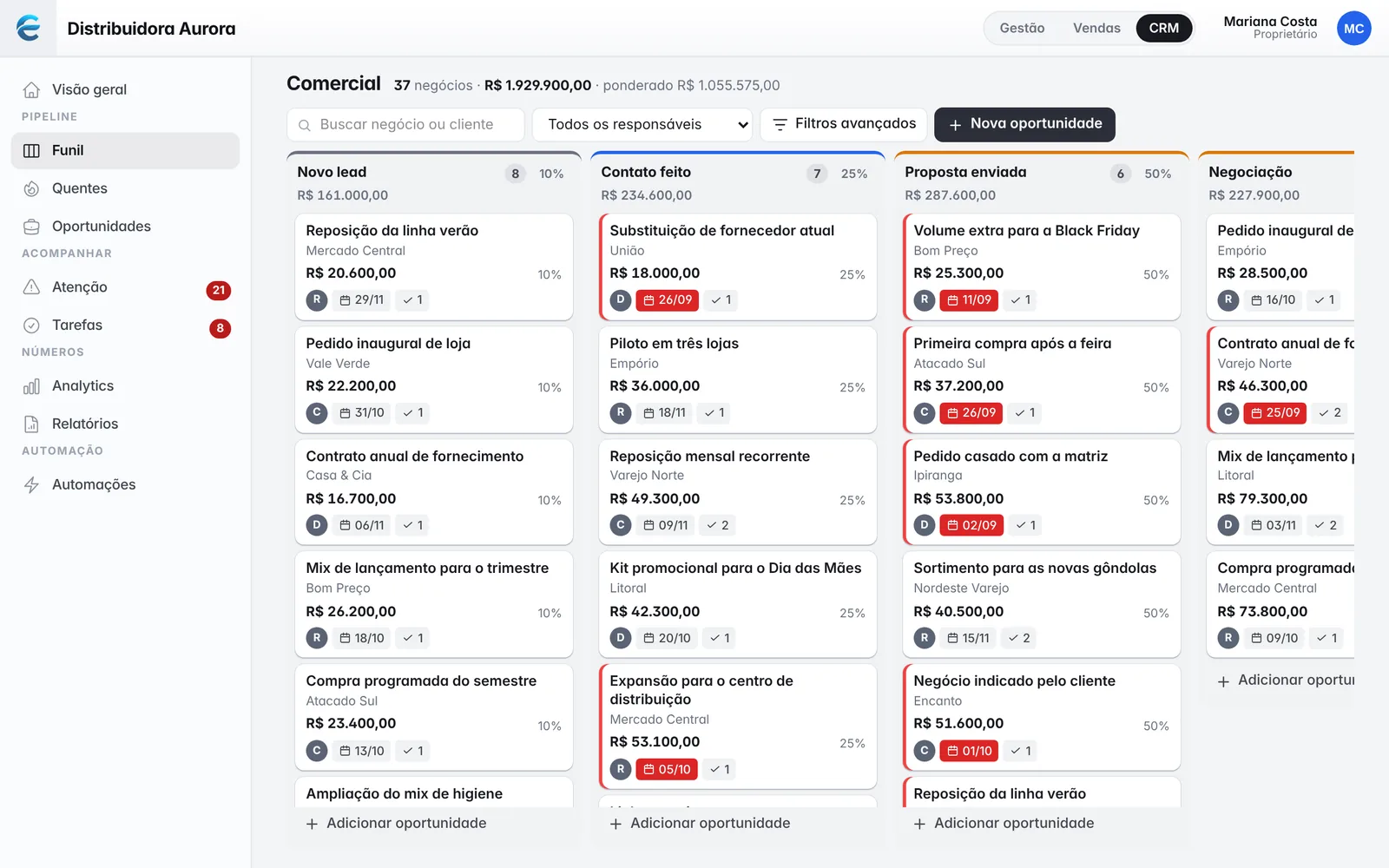The image size is (1389, 868).
Task: Click tasks chip showing 2 on Nordeste Varejo card
Action: pos(1019,639)
